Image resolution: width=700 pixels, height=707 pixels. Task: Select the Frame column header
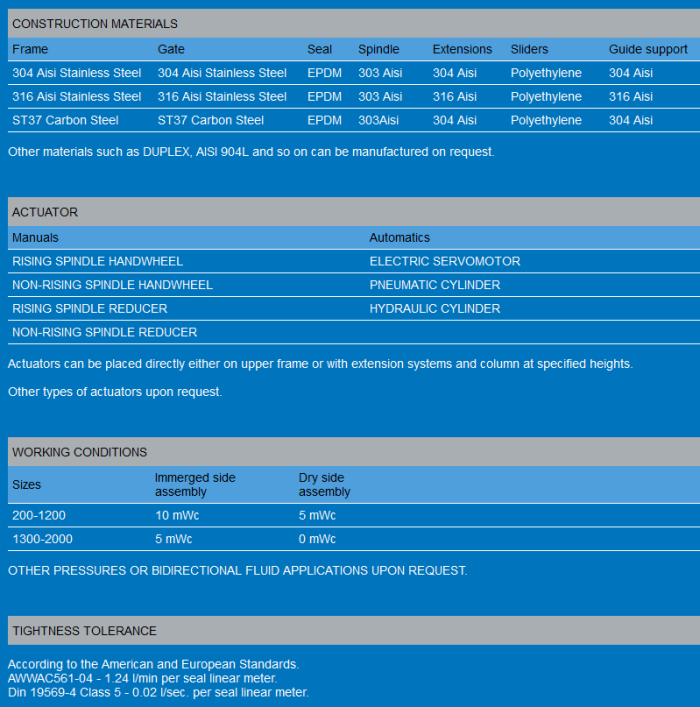pyautogui.click(x=30, y=49)
